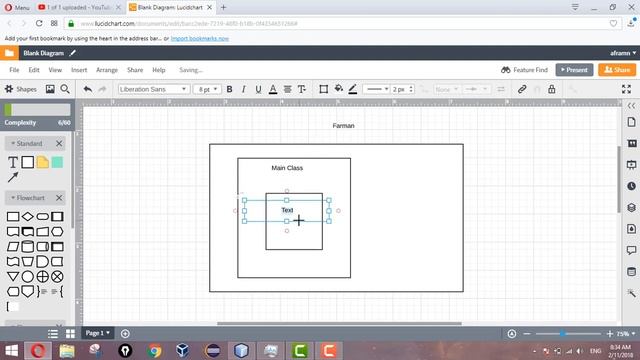Click the undo arrow
This screenshot has width=640, height=360.
pos(87,89)
